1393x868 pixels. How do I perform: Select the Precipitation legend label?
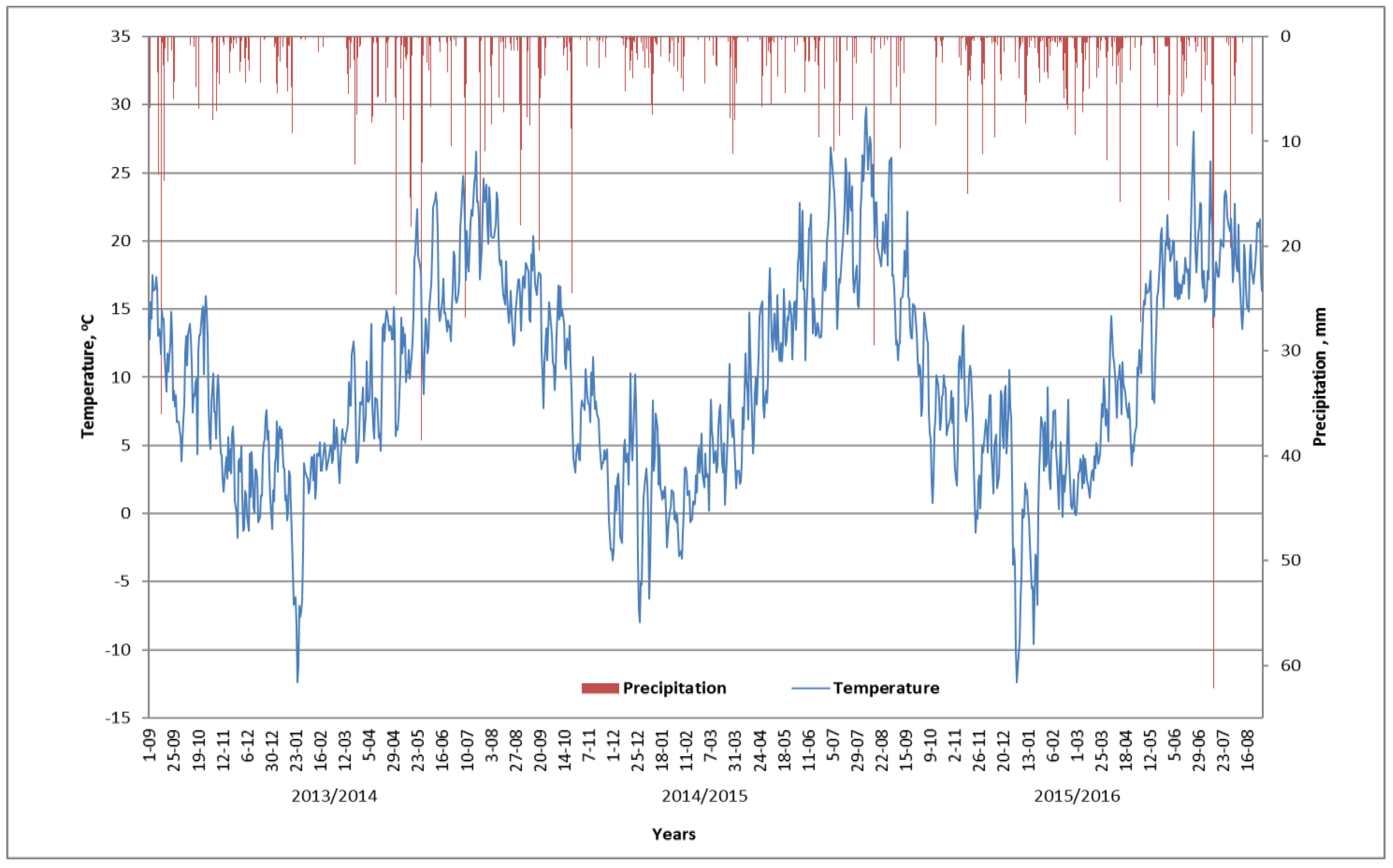pos(675,688)
